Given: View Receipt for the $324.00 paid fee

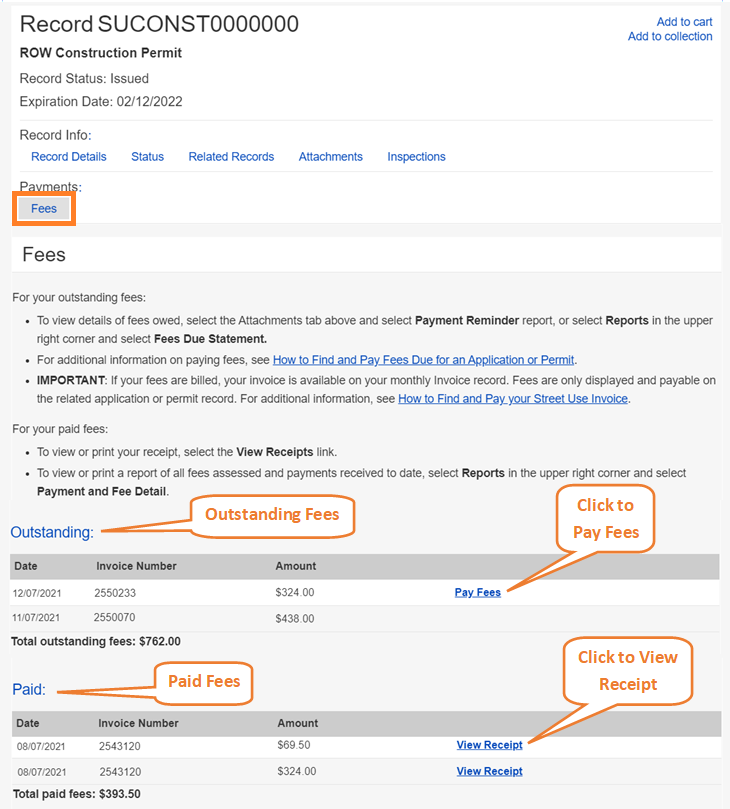Looking at the screenshot, I should coord(489,771).
